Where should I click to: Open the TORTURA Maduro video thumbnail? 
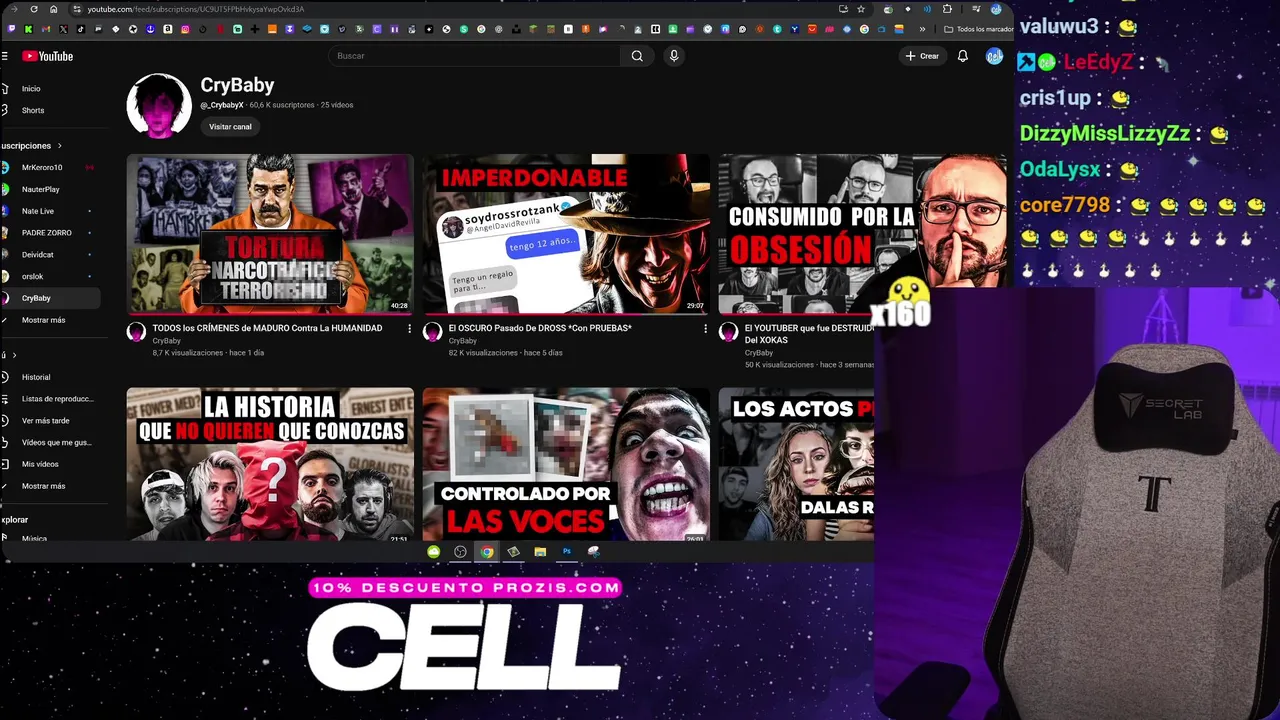[x=270, y=233]
